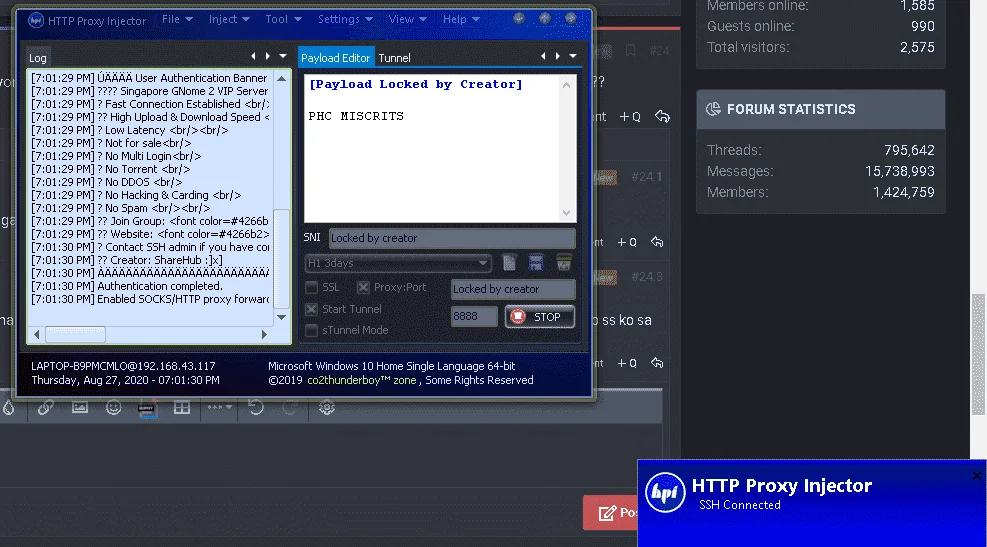Click the reply arrow on post #24
The height and width of the screenshot is (547, 987).
click(662, 116)
